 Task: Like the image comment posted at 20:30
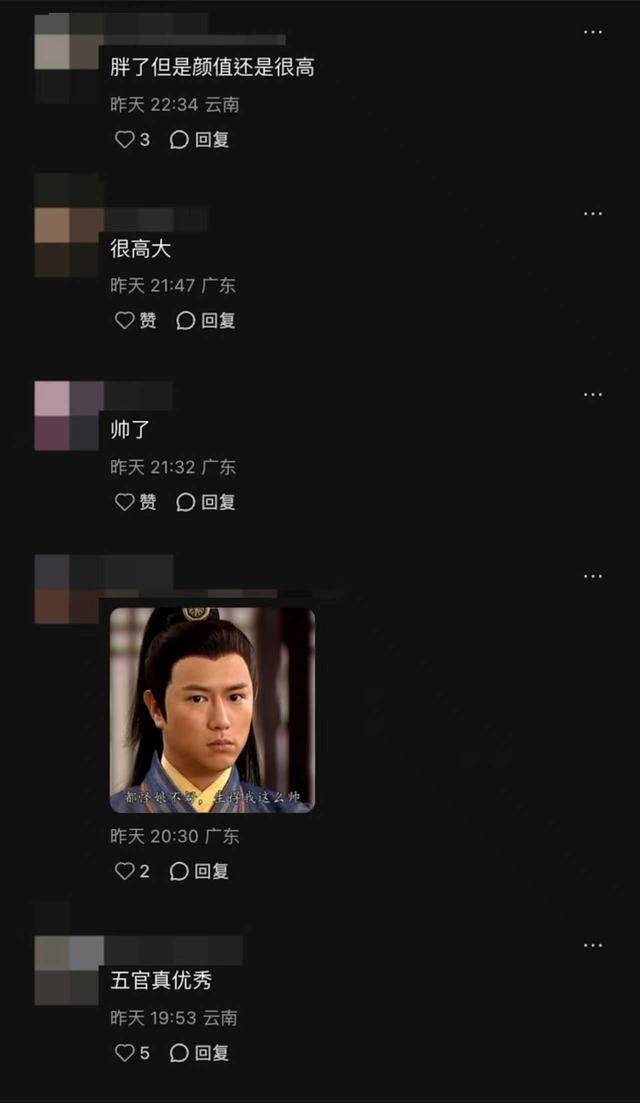pyautogui.click(x=132, y=872)
